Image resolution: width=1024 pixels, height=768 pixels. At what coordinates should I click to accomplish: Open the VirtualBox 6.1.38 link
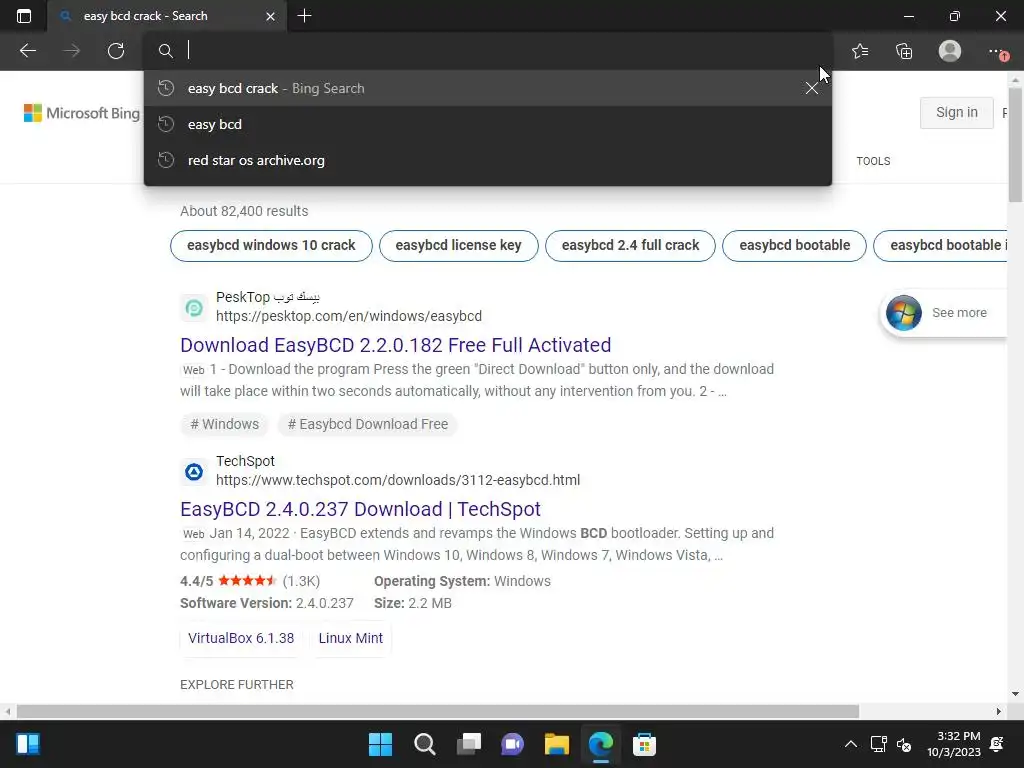[x=241, y=638]
